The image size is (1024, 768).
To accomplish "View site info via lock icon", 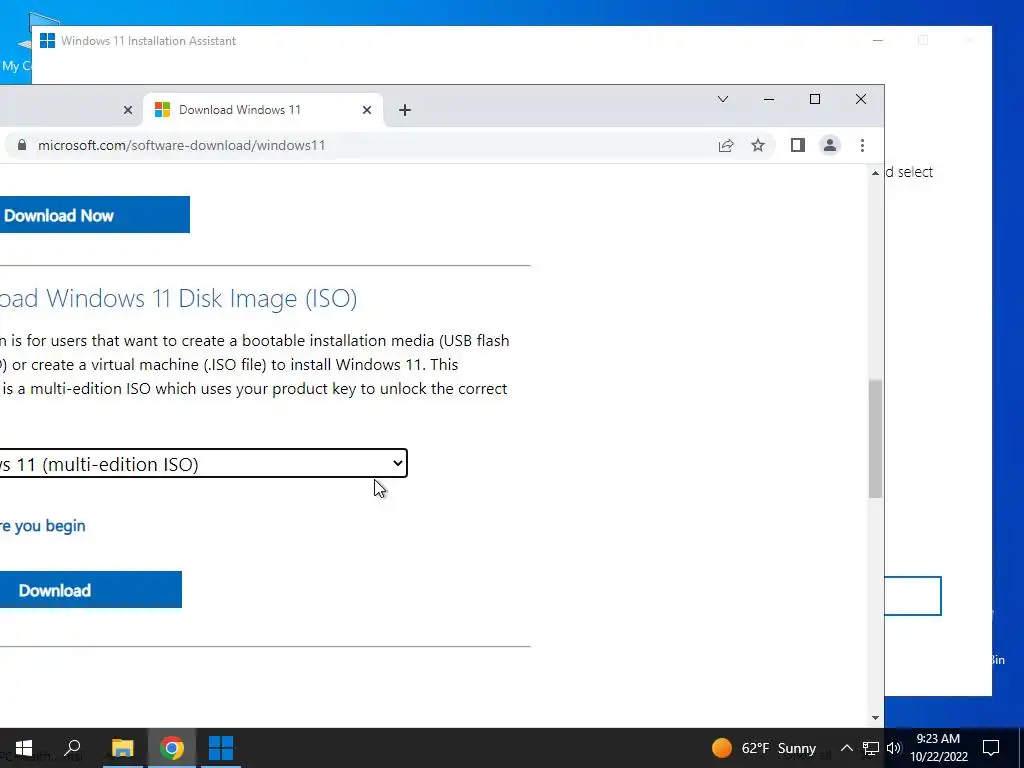I will tap(22, 145).
